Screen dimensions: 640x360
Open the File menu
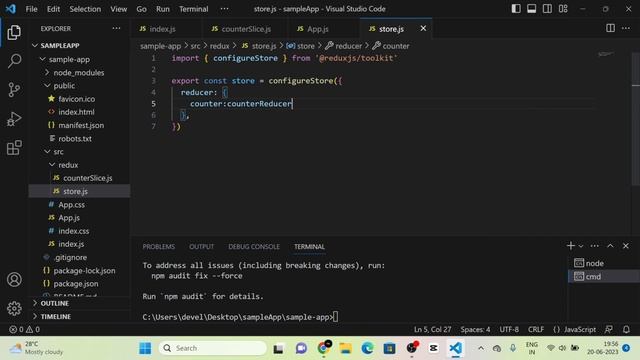coord(31,9)
